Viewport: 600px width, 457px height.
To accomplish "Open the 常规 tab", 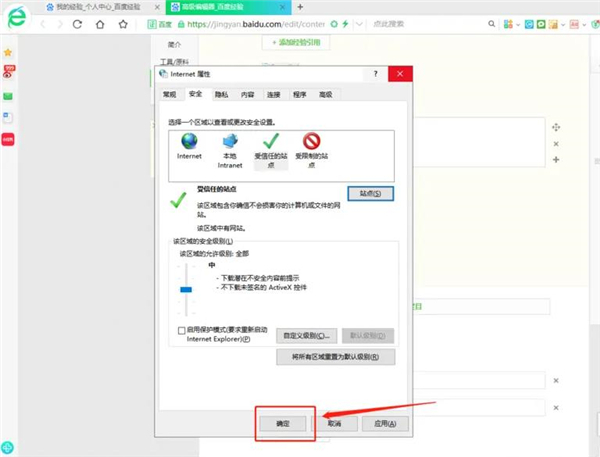I will 169,94.
